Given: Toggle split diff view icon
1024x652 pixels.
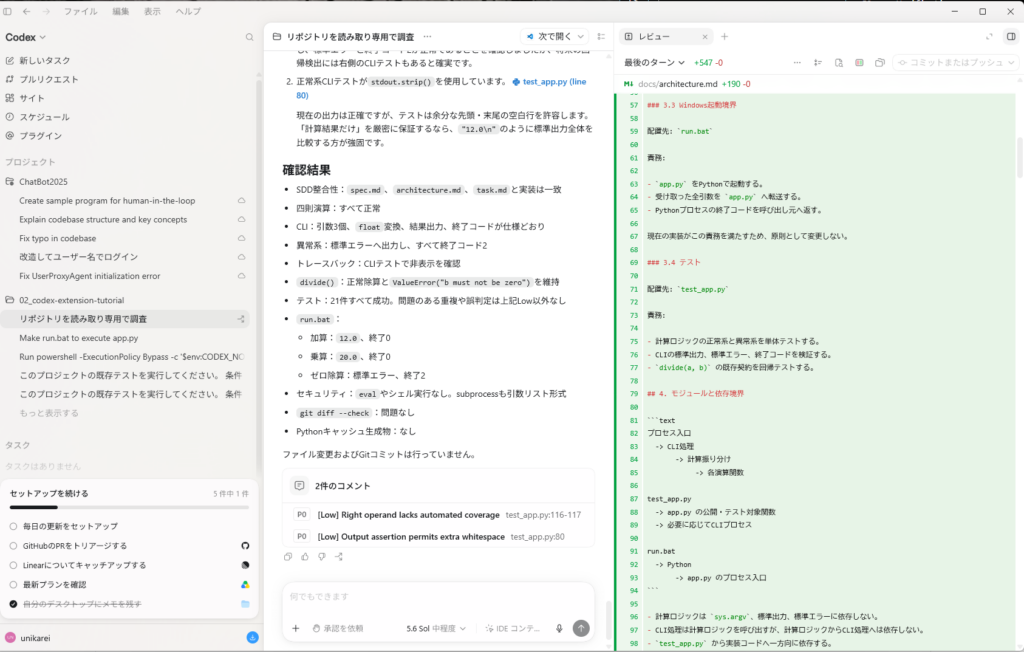Looking at the screenshot, I should [859, 63].
